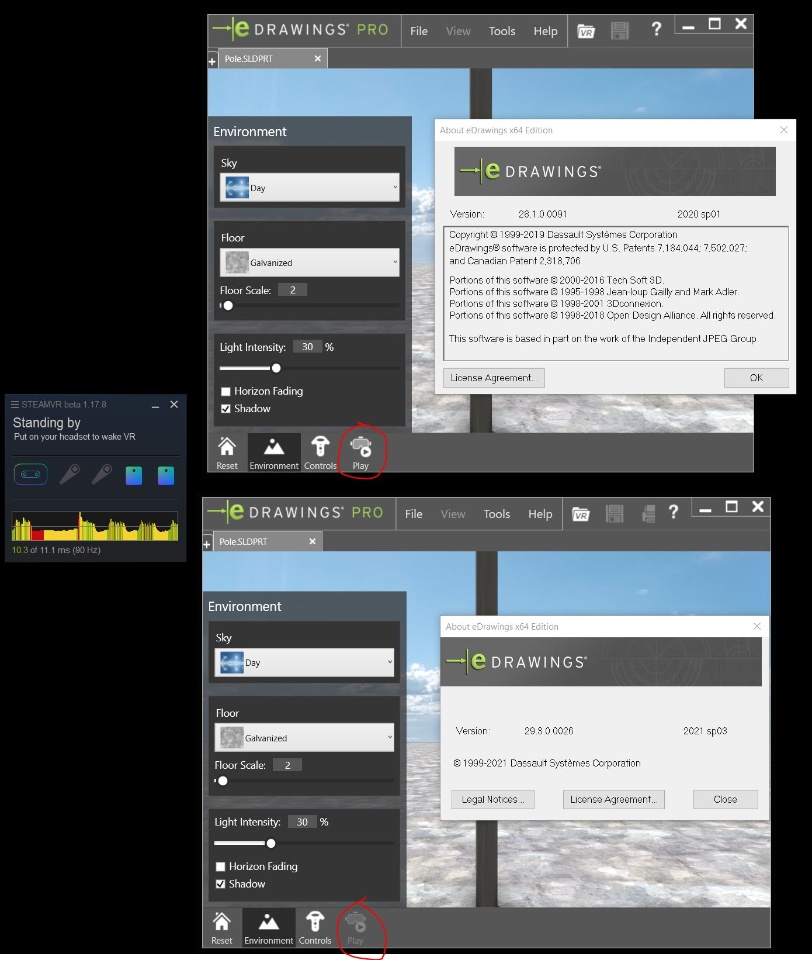Select Pole.SLDPRT tab in lower 2021 window

(268, 542)
